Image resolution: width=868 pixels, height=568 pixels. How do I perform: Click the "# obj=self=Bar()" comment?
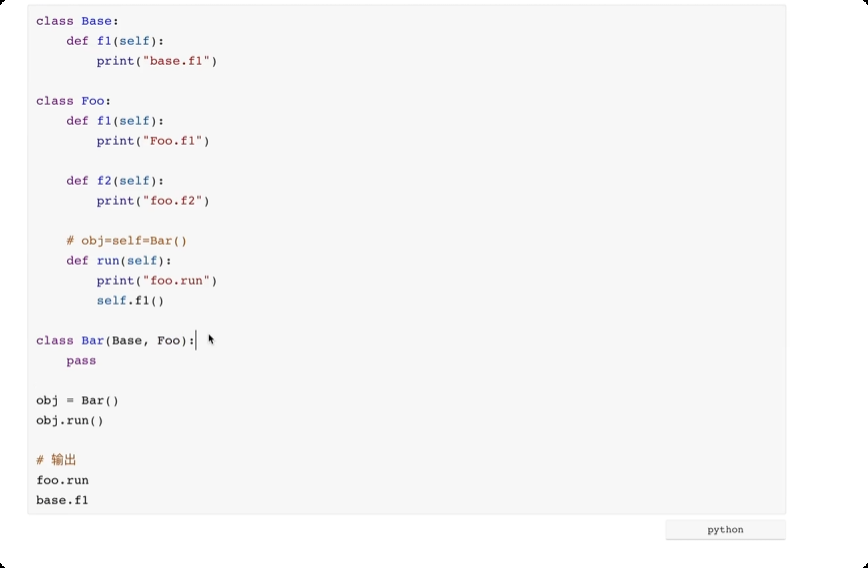pos(126,241)
